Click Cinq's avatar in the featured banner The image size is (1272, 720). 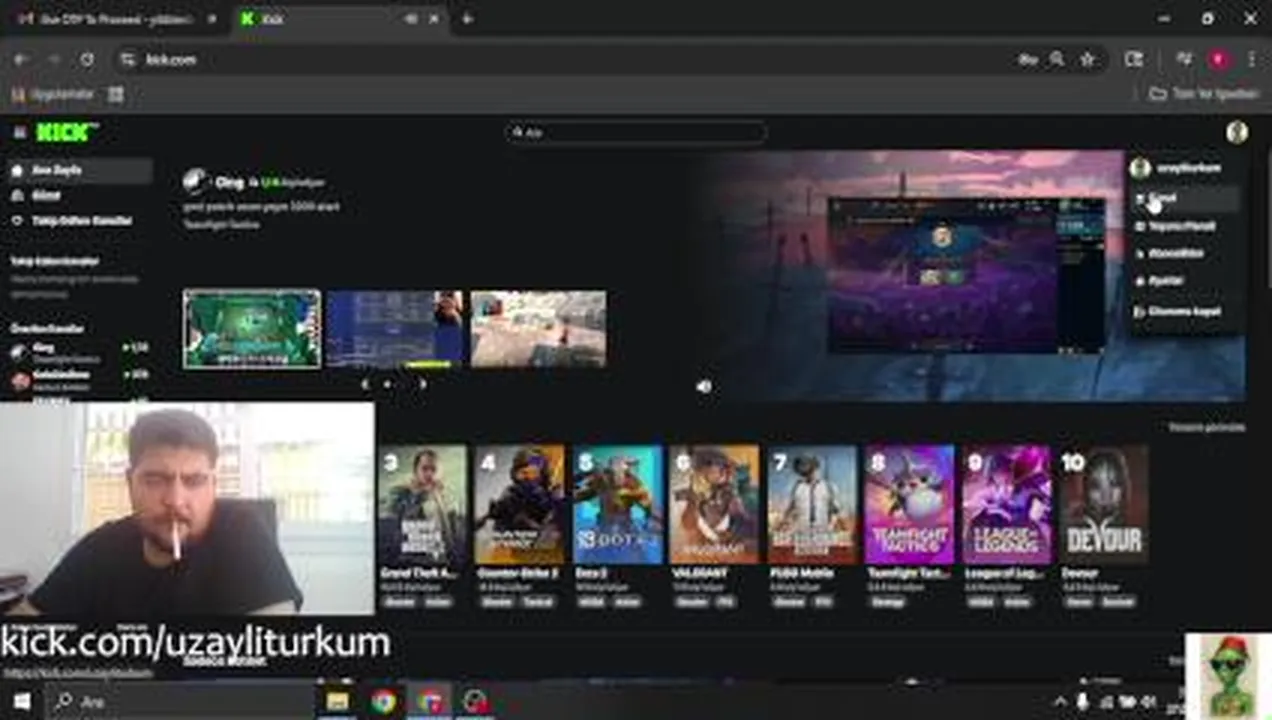195,181
